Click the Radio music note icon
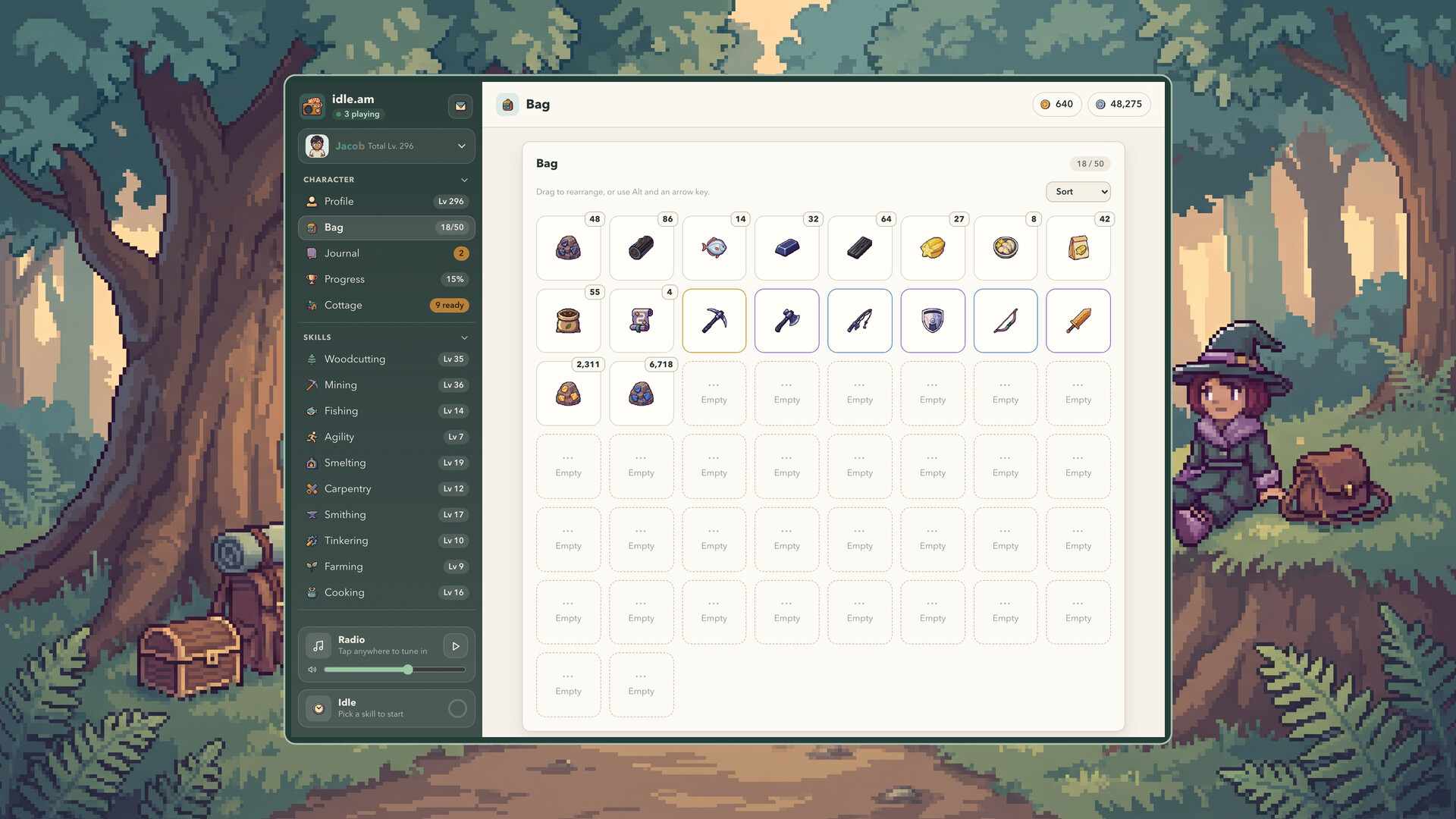Image resolution: width=1456 pixels, height=819 pixels. (318, 646)
